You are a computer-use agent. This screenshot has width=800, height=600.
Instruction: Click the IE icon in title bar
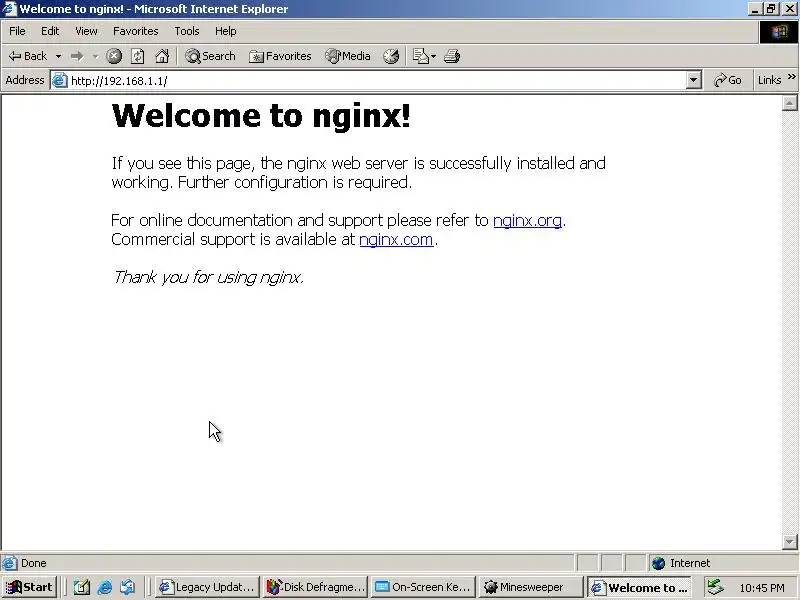click(x=9, y=9)
